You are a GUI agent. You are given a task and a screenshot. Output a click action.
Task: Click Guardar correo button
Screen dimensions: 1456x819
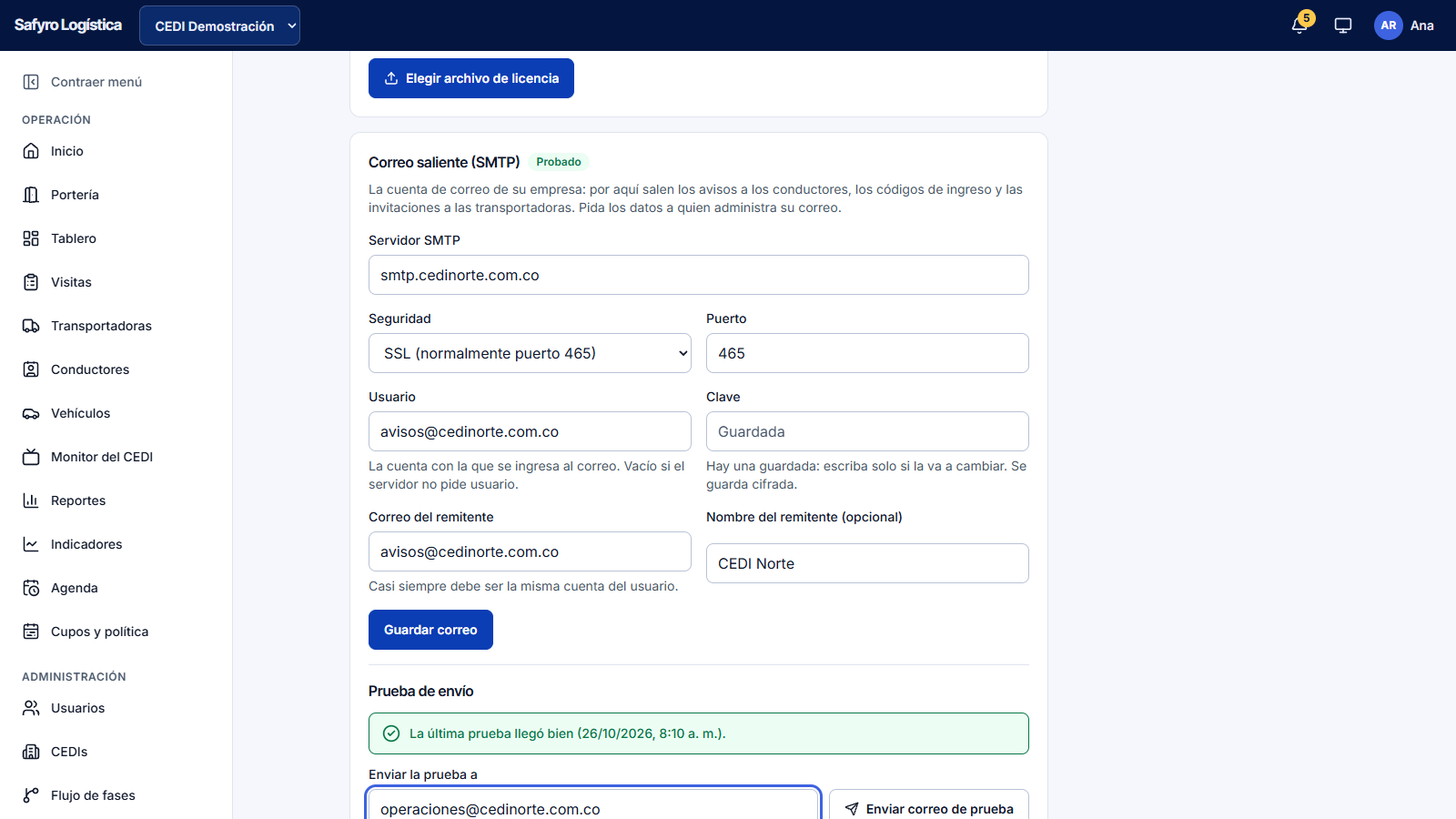tap(430, 630)
